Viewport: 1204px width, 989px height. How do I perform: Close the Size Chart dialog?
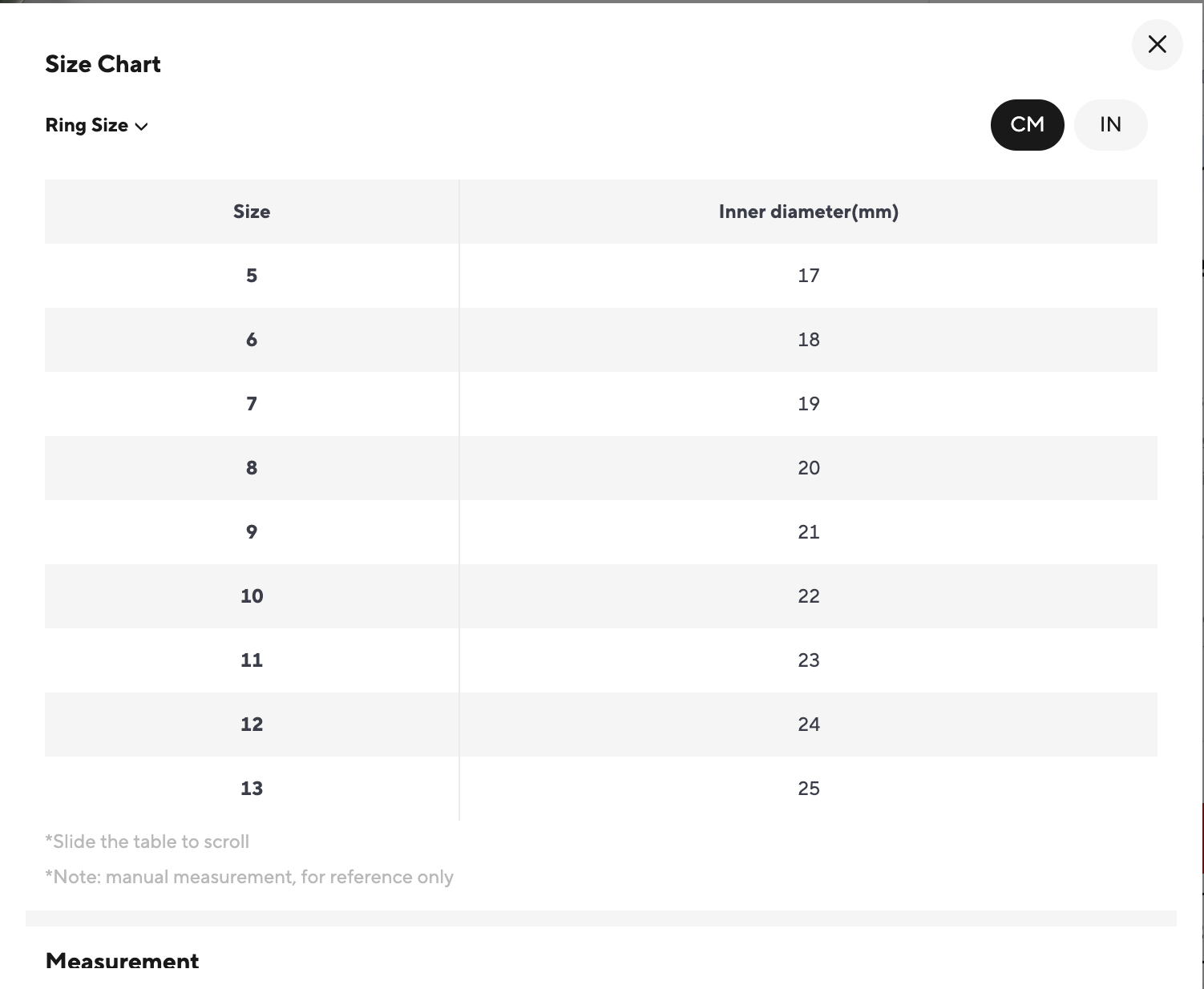[1157, 45]
